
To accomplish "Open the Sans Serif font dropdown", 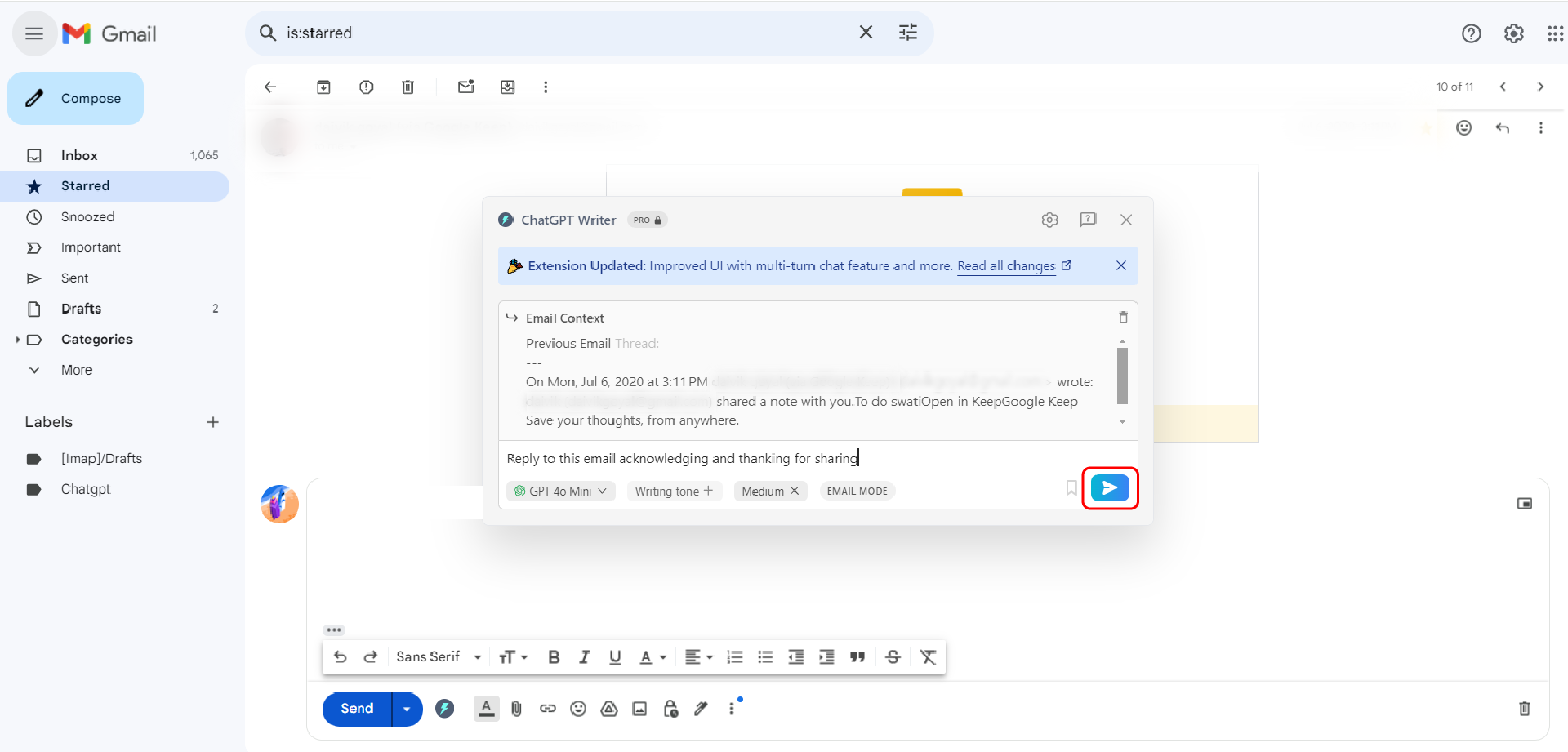I will pos(439,657).
